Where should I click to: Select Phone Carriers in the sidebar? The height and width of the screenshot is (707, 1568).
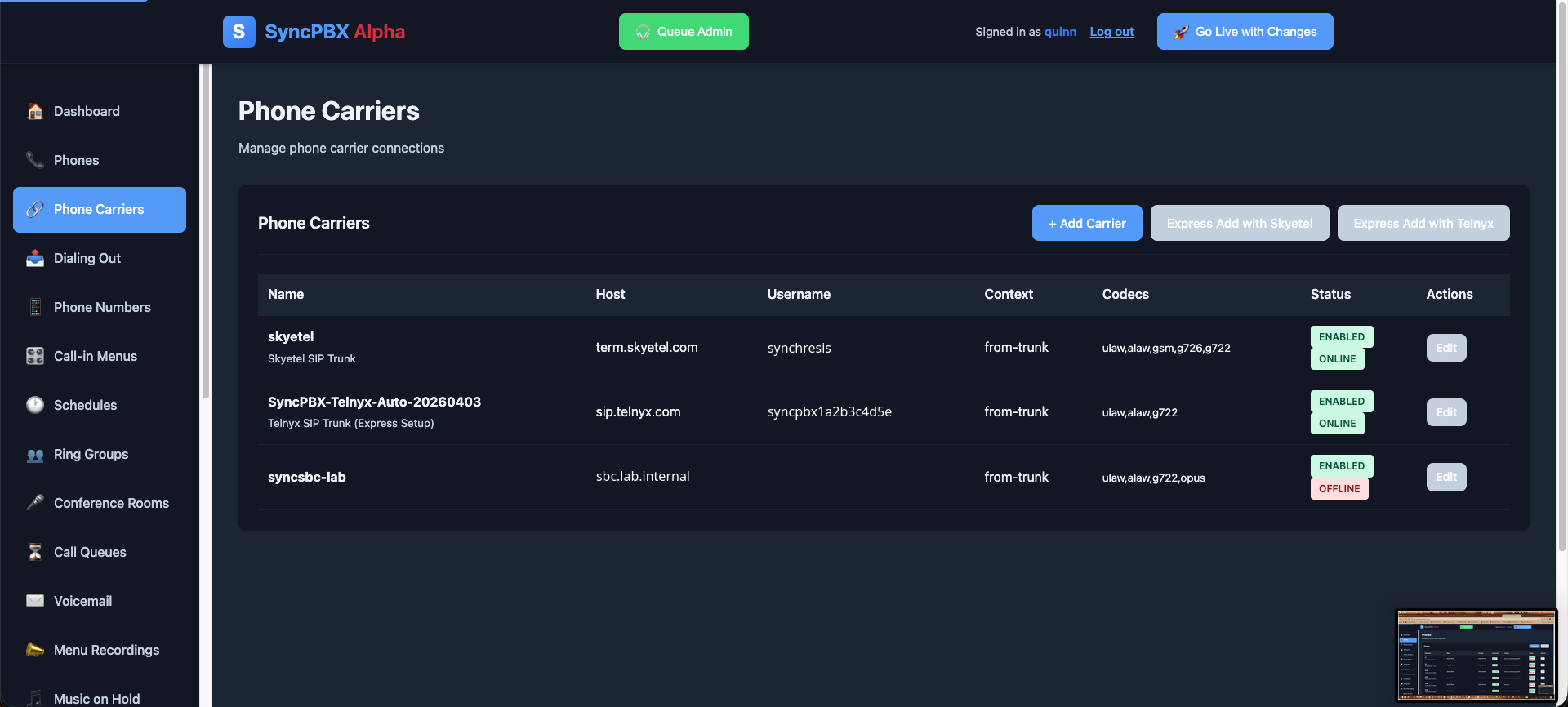(x=100, y=209)
